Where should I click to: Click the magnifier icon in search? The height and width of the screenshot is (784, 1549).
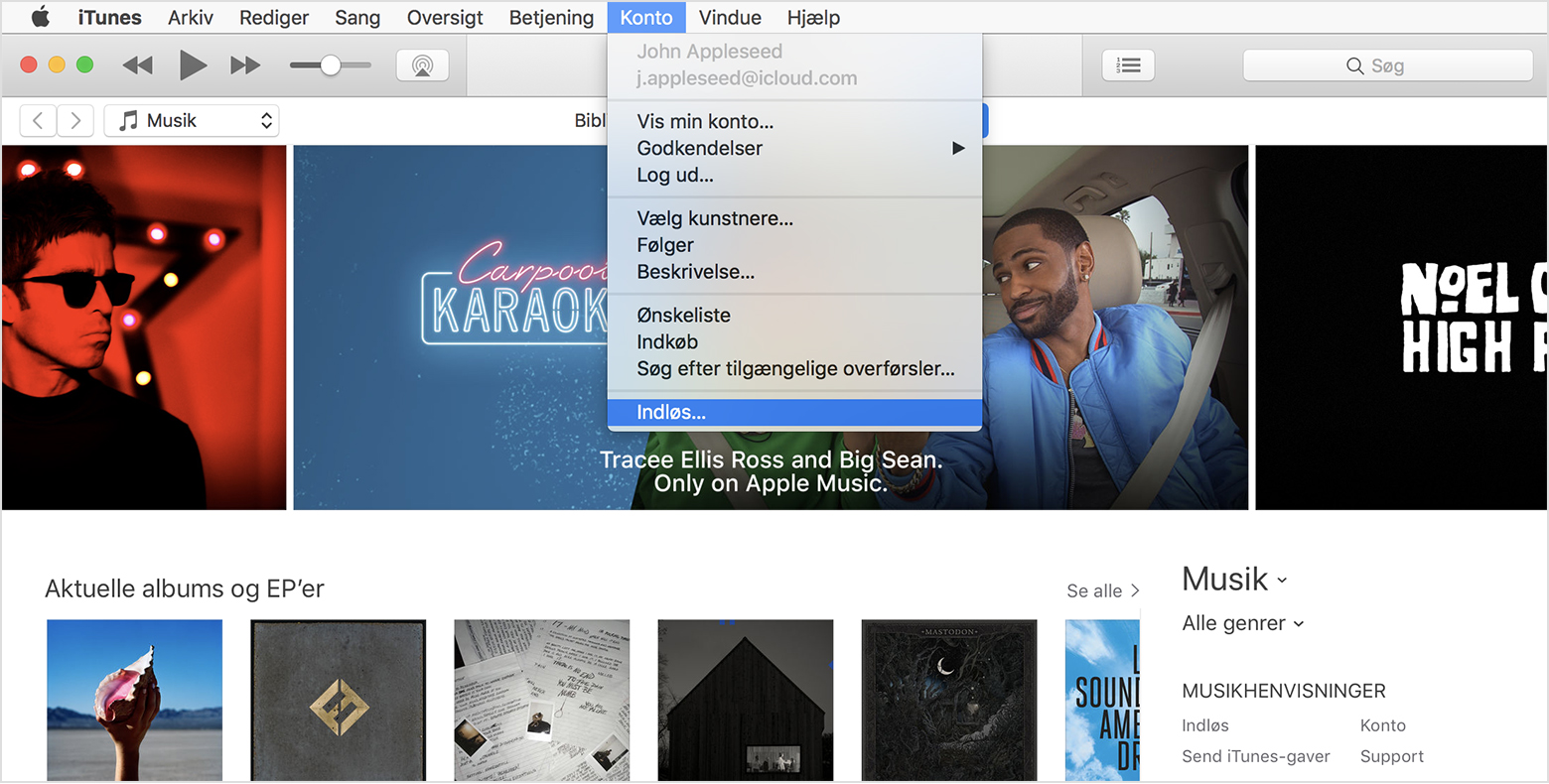click(1354, 65)
